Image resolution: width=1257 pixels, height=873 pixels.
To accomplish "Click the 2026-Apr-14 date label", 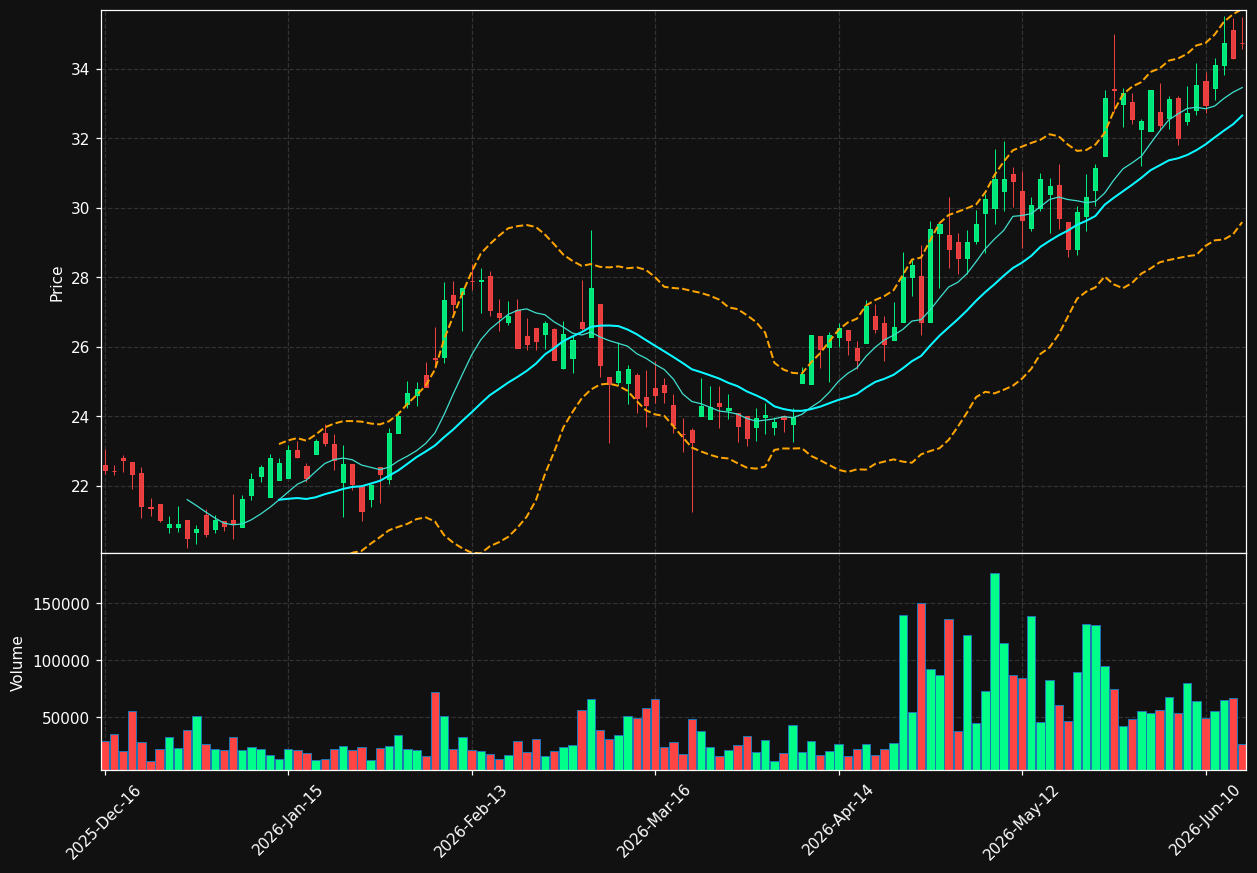I will 838,822.
